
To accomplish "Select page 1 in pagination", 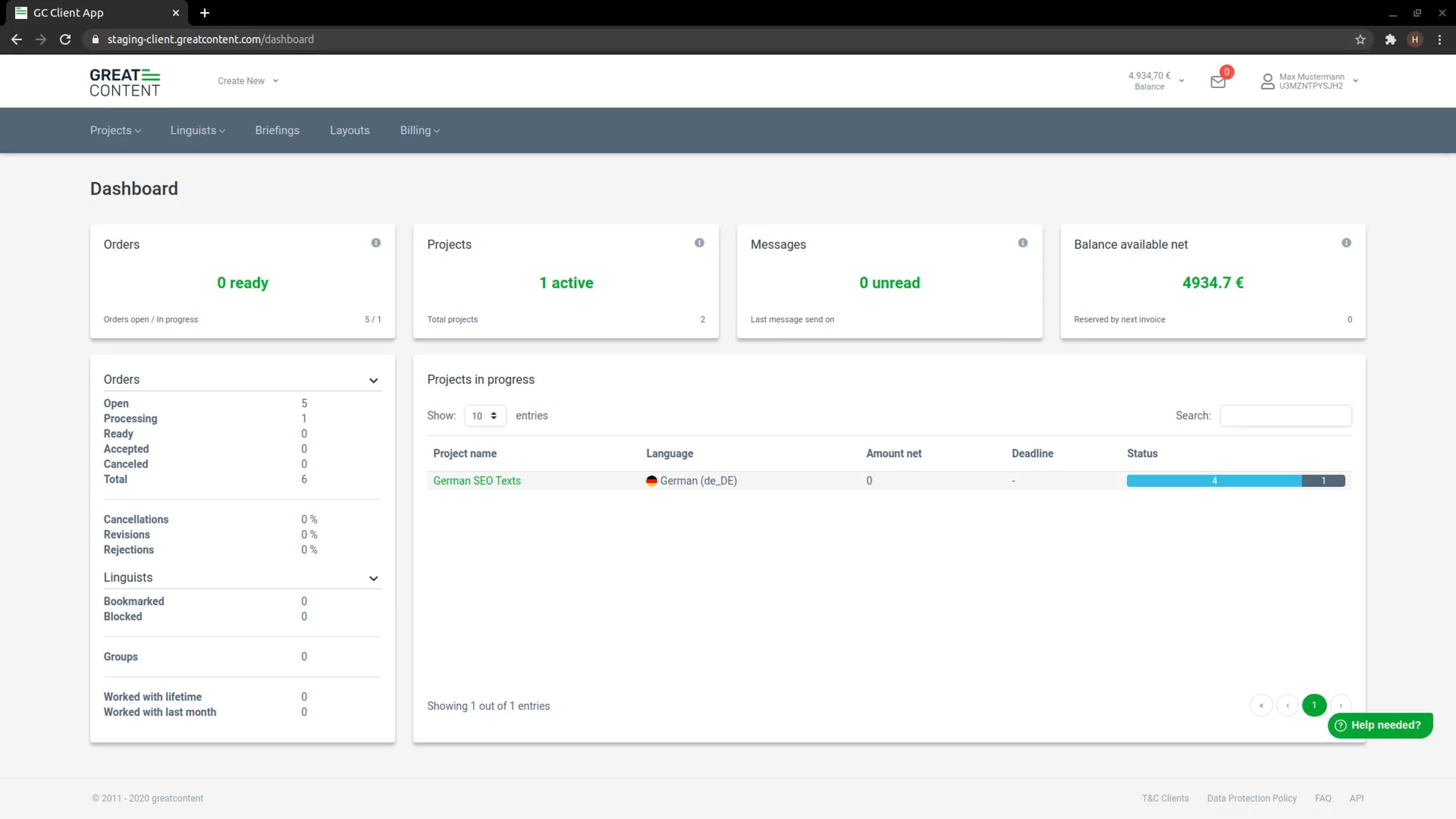I will 1314,705.
